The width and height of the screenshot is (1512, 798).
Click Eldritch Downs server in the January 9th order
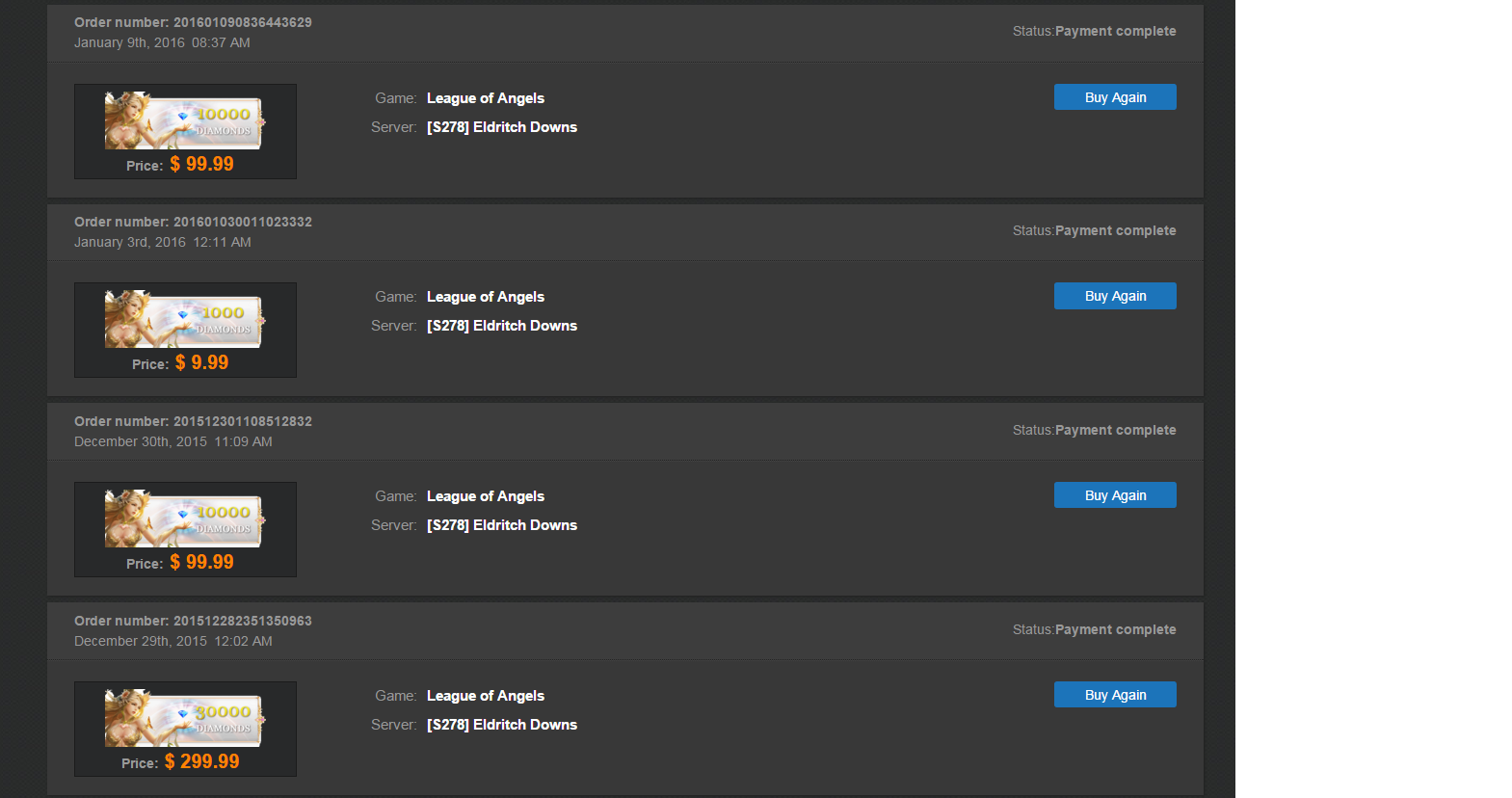pyautogui.click(x=502, y=127)
